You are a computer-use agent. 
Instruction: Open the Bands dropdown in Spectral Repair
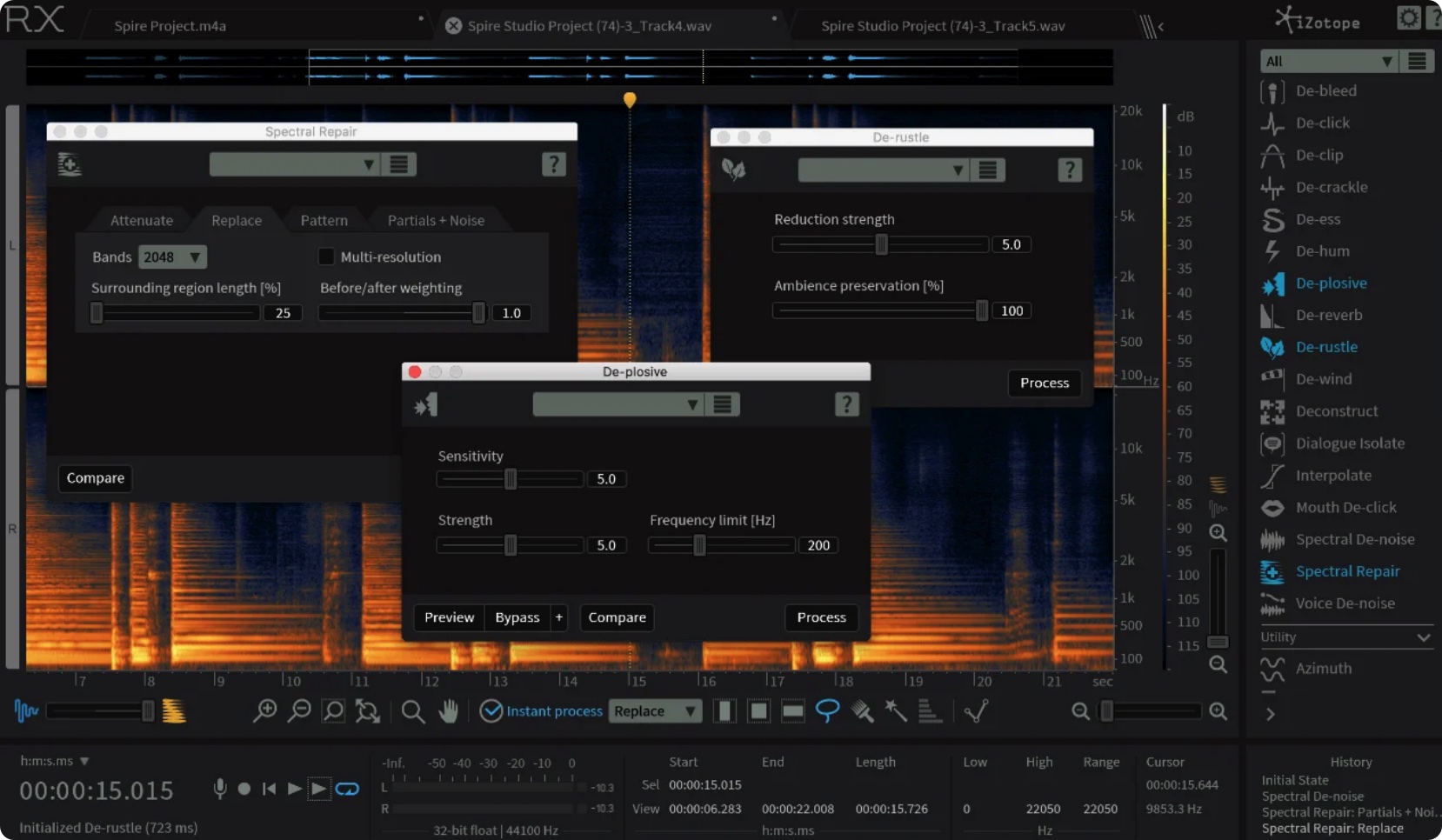(x=171, y=257)
